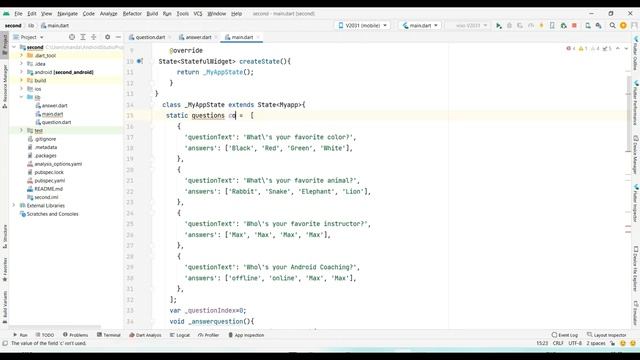
Task: Open the VCS menu
Action: [x=198, y=13]
